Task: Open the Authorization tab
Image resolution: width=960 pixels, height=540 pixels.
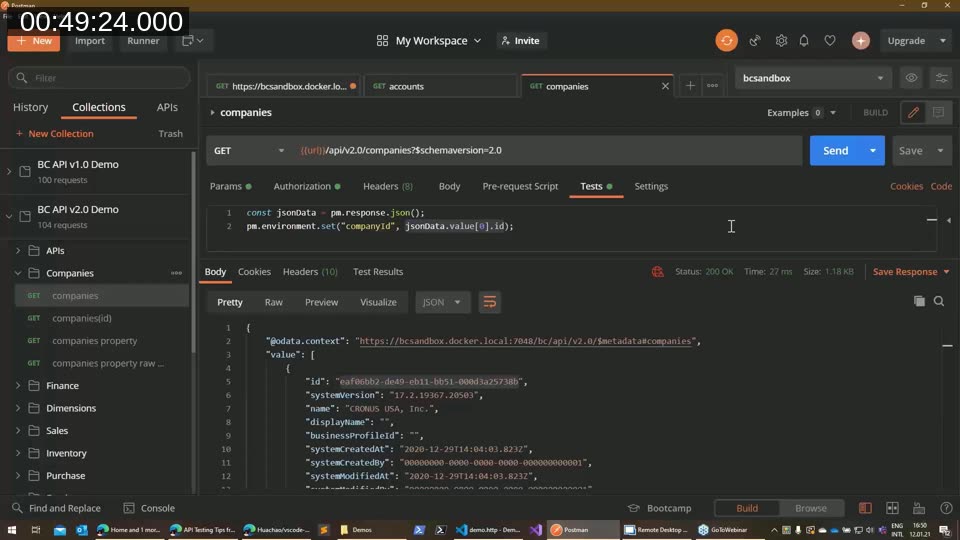Action: pyautogui.click(x=307, y=186)
